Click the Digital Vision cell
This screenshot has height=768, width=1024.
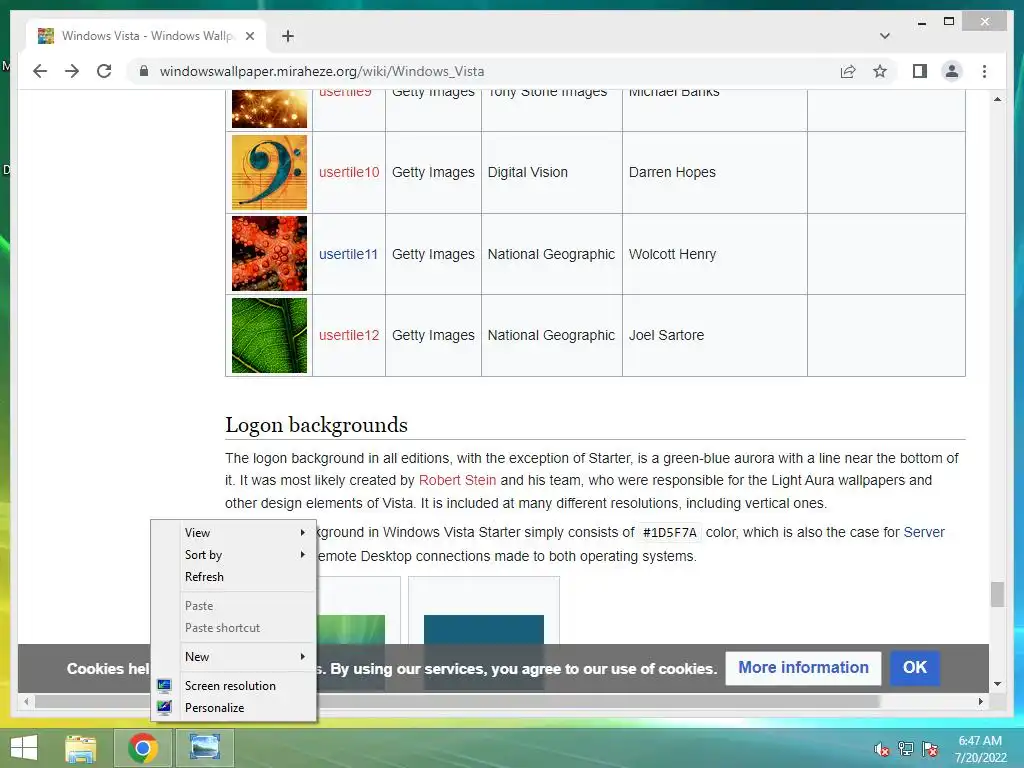click(551, 172)
